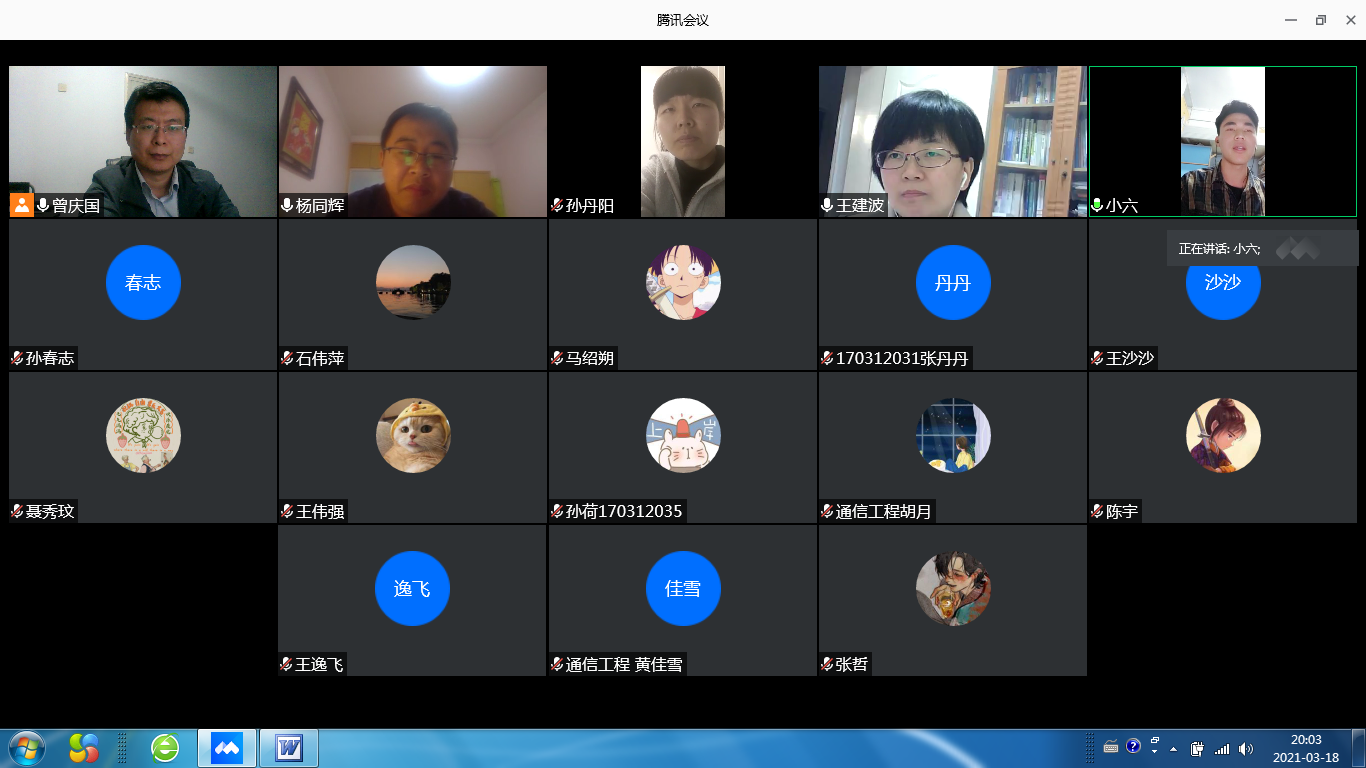Click the speaking indicator showing 正在讲话: 小六
The width and height of the screenshot is (1366, 768).
click(x=1220, y=249)
